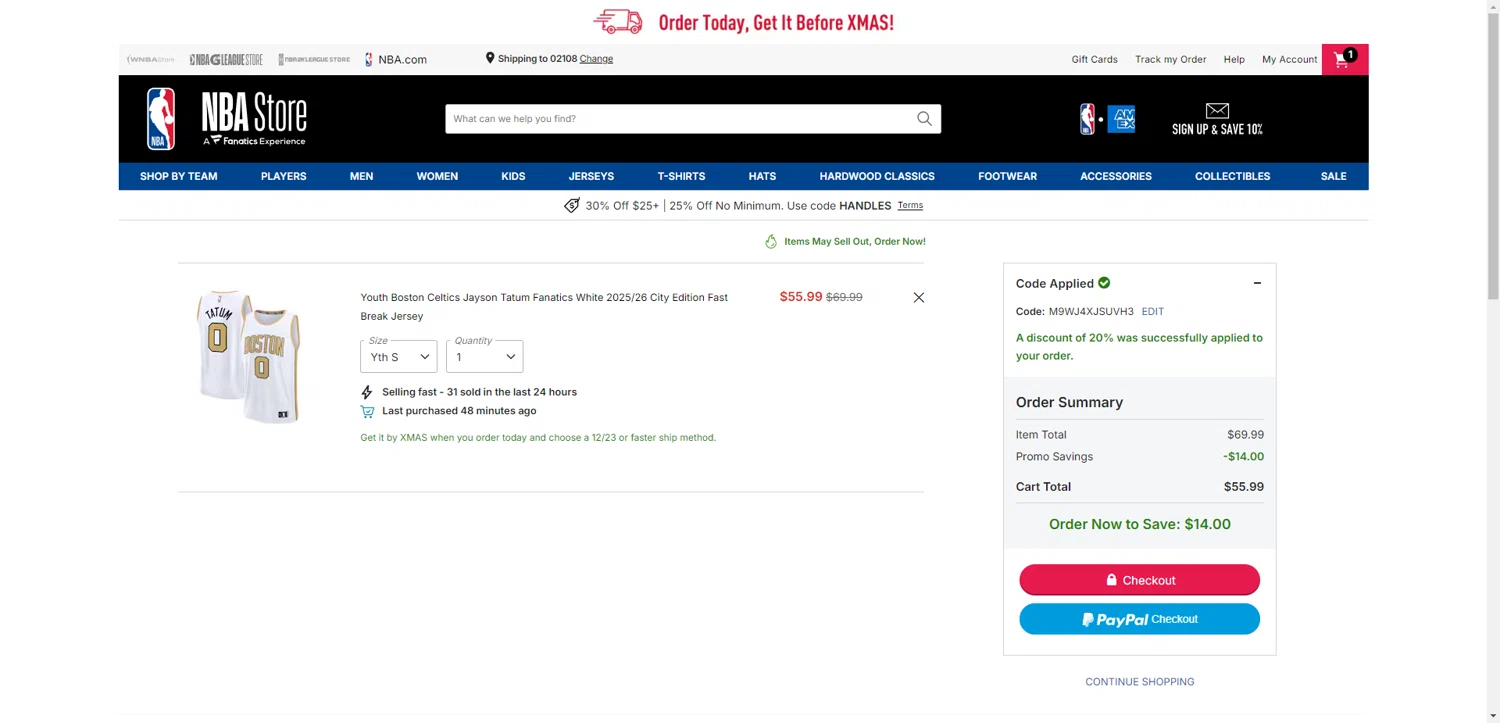Open the Footwear menu
Image resolution: width=1500 pixels, height=723 pixels.
(1007, 176)
